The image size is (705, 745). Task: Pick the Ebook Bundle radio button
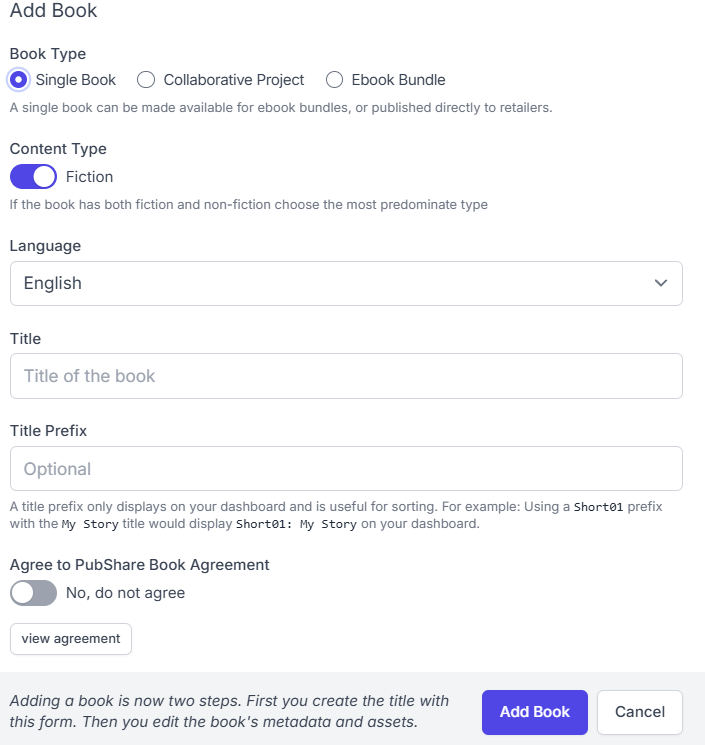pyautogui.click(x=334, y=80)
